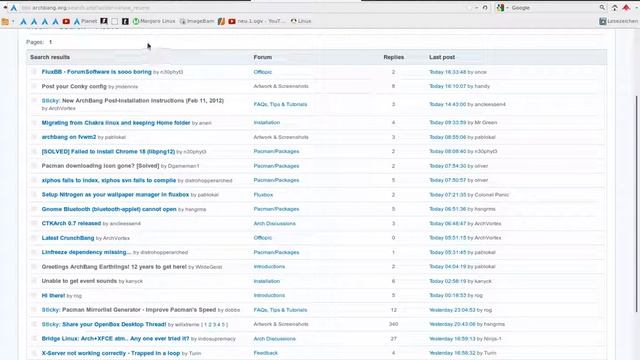Screen dimensions: 640x360
Task: Open the archbang on fvwm2 topic
Action: 69,137
